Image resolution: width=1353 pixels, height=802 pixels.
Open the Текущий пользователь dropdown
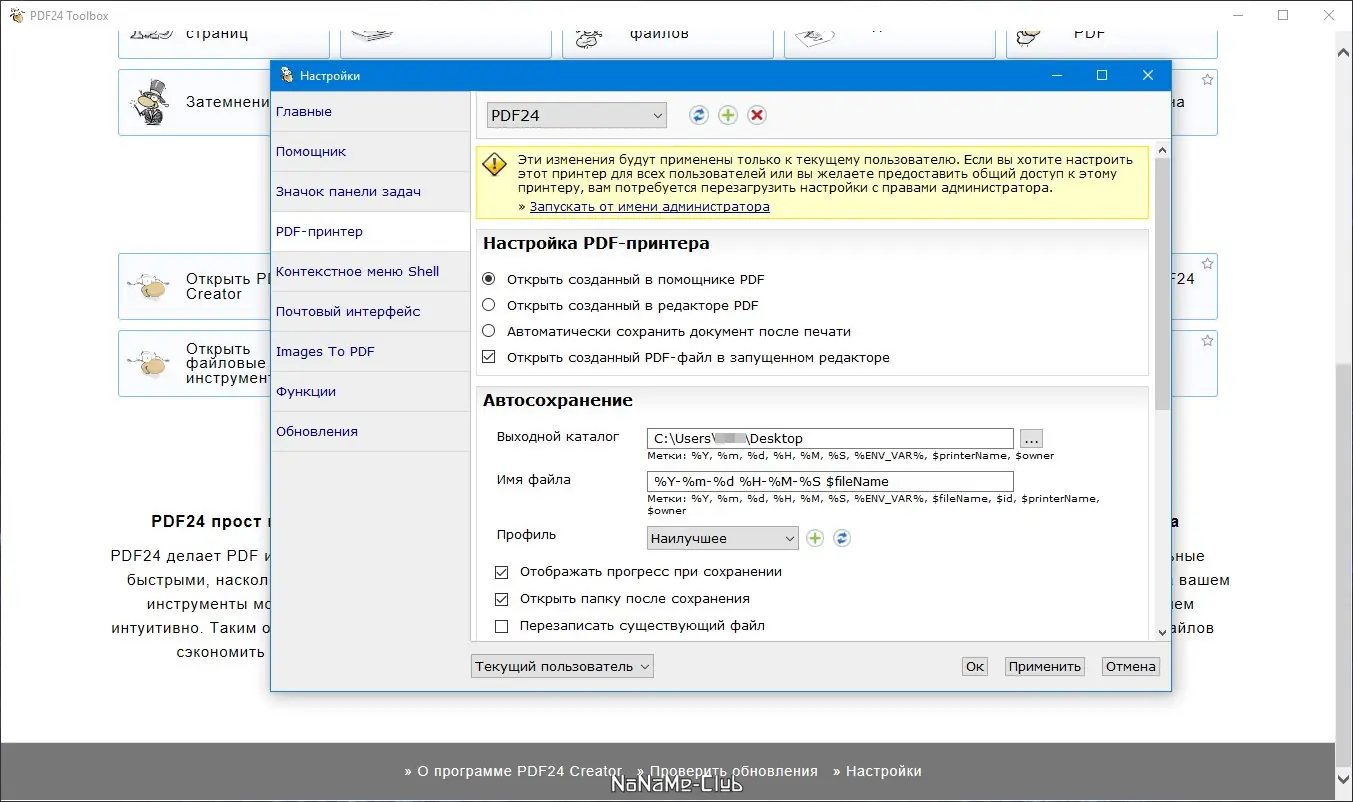(x=562, y=666)
